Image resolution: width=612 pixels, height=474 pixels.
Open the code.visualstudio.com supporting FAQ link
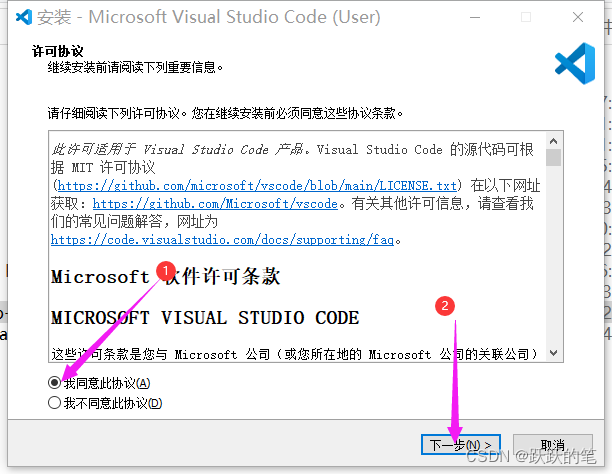coord(222,239)
